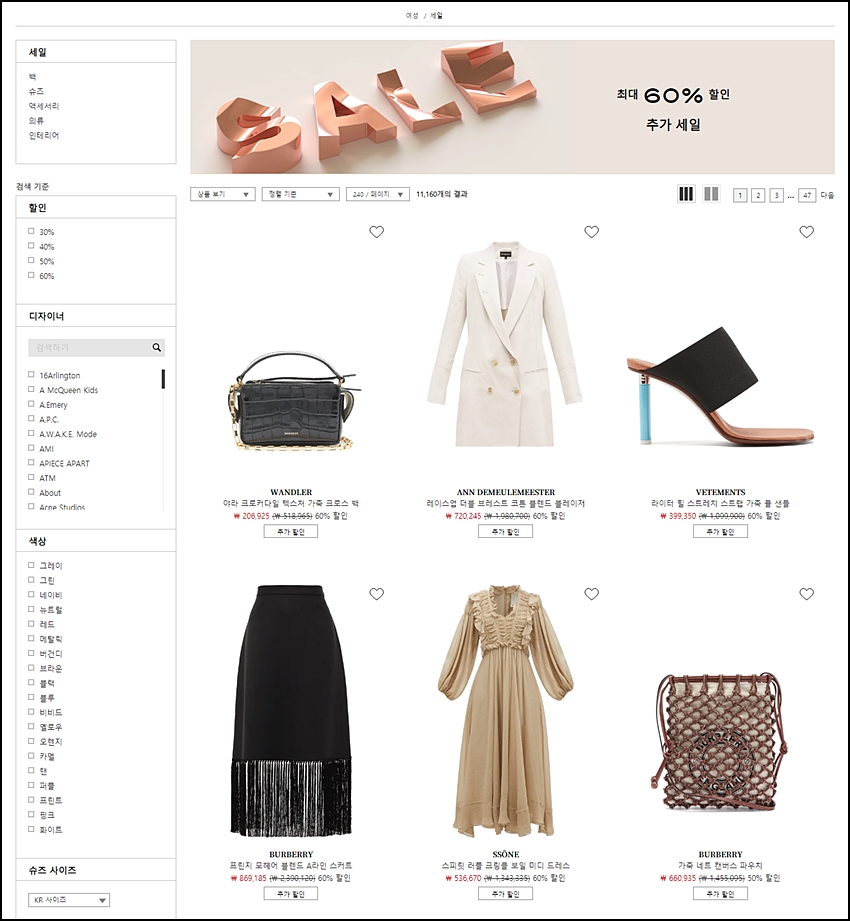850x921 pixels.
Task: Click the 다음 next page link
Action: [x=827, y=195]
